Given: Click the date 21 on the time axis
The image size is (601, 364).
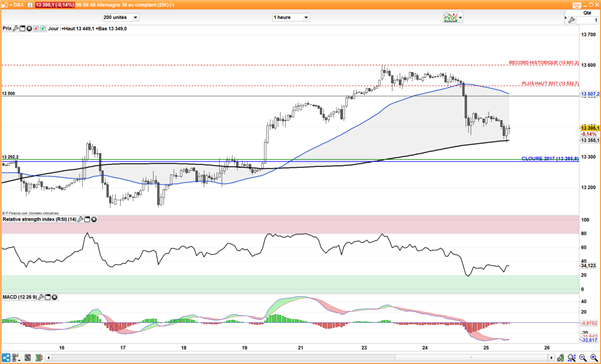Looking at the screenshot, I should coord(300,348).
